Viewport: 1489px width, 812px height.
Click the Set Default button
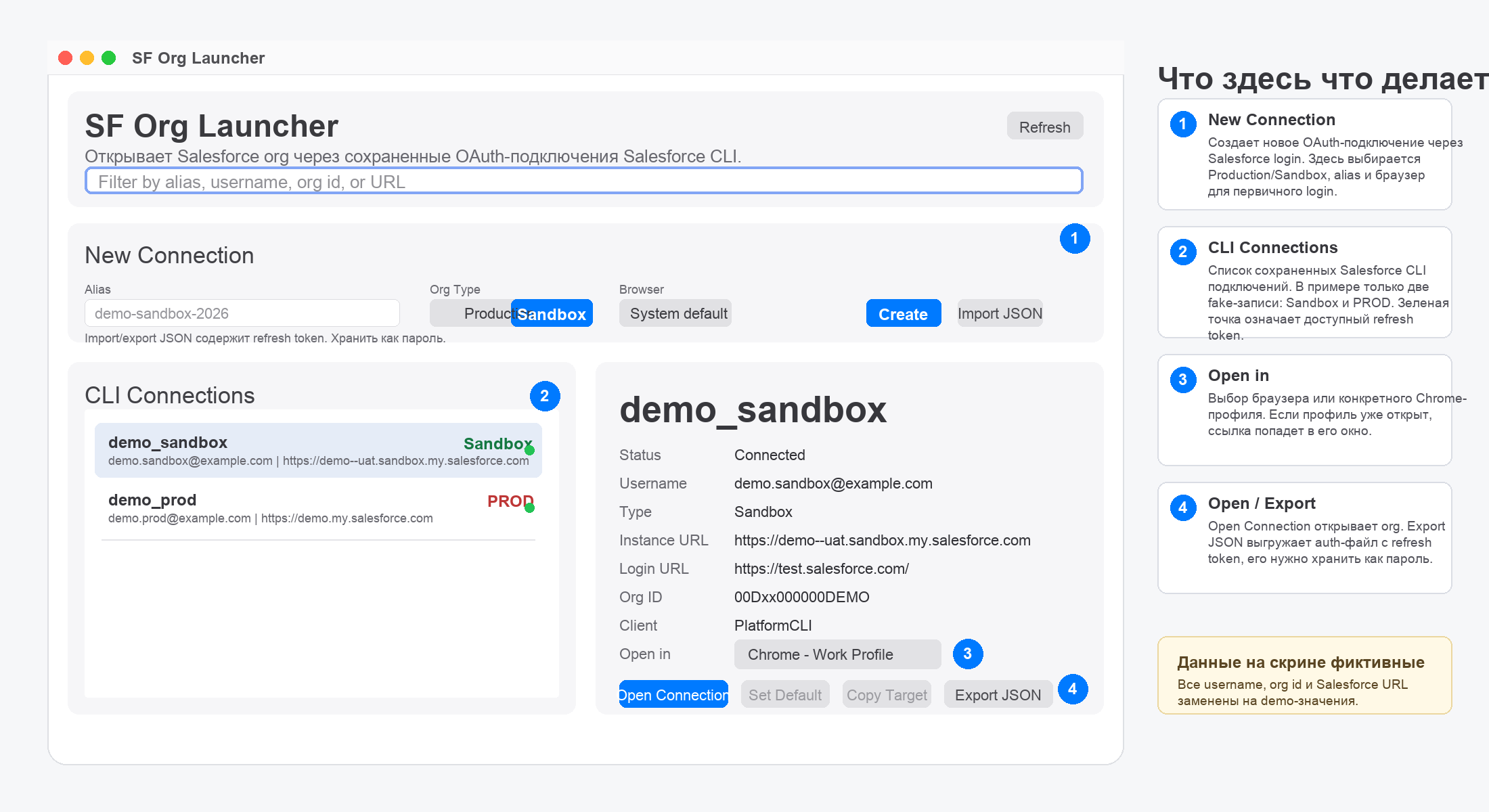pos(785,694)
